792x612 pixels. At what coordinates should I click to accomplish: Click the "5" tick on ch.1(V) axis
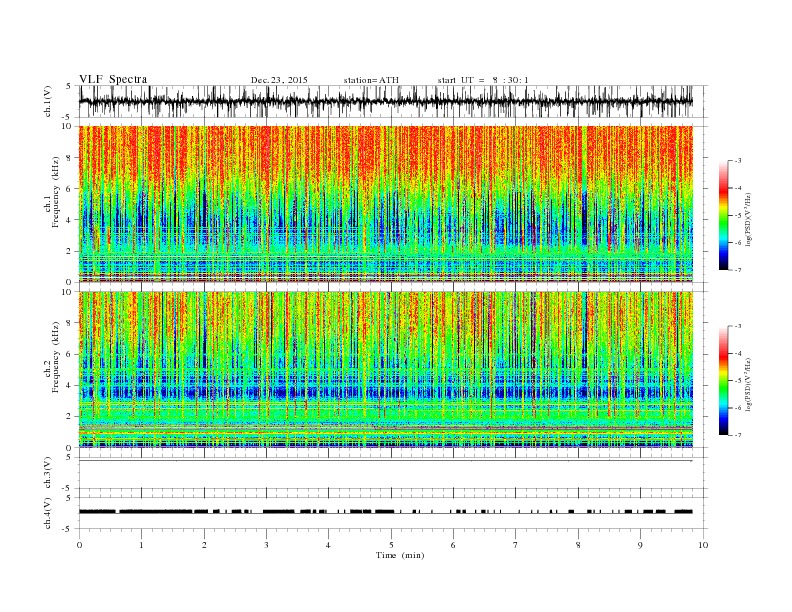[69, 86]
